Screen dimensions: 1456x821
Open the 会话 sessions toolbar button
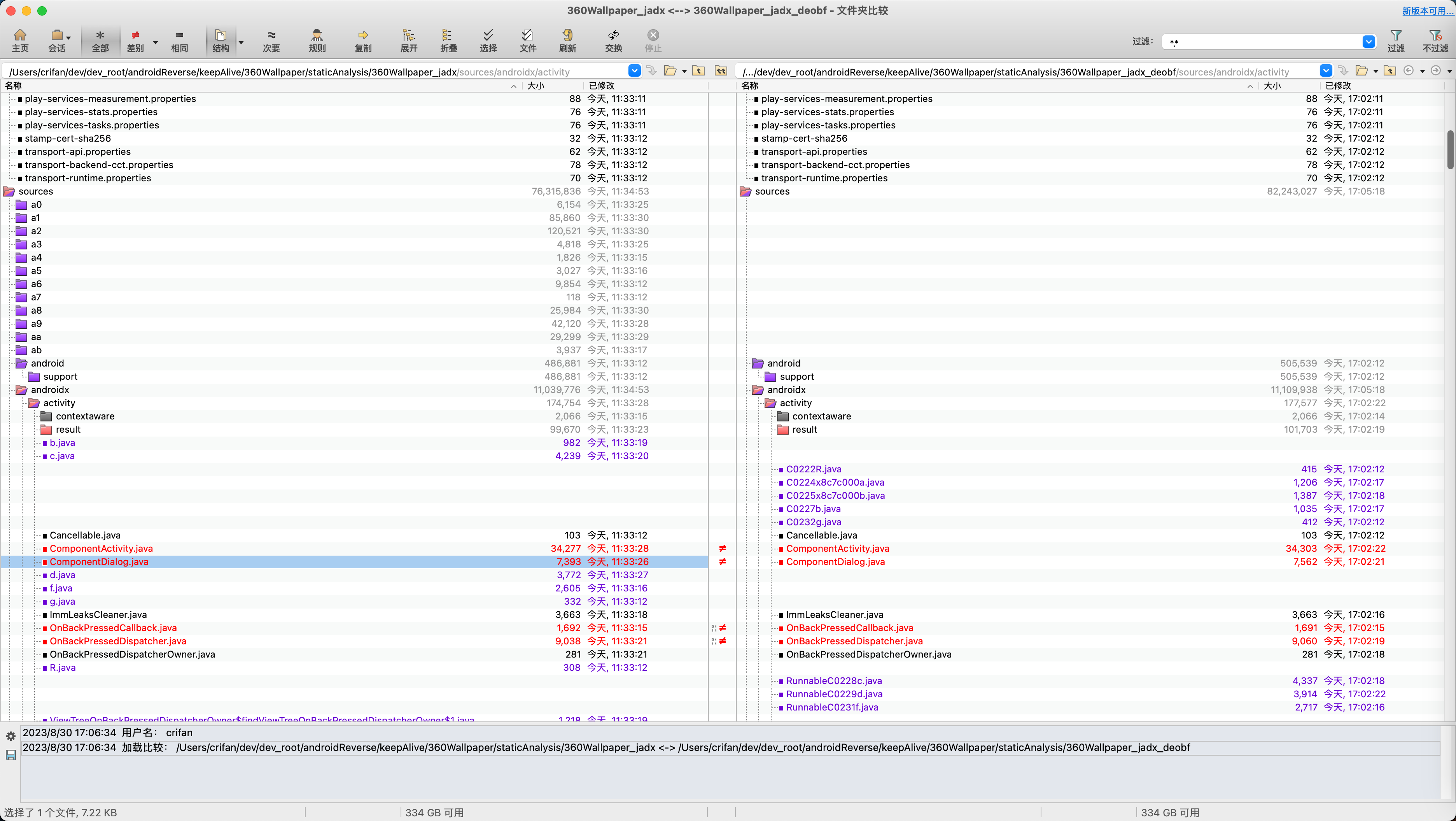pyautogui.click(x=57, y=41)
